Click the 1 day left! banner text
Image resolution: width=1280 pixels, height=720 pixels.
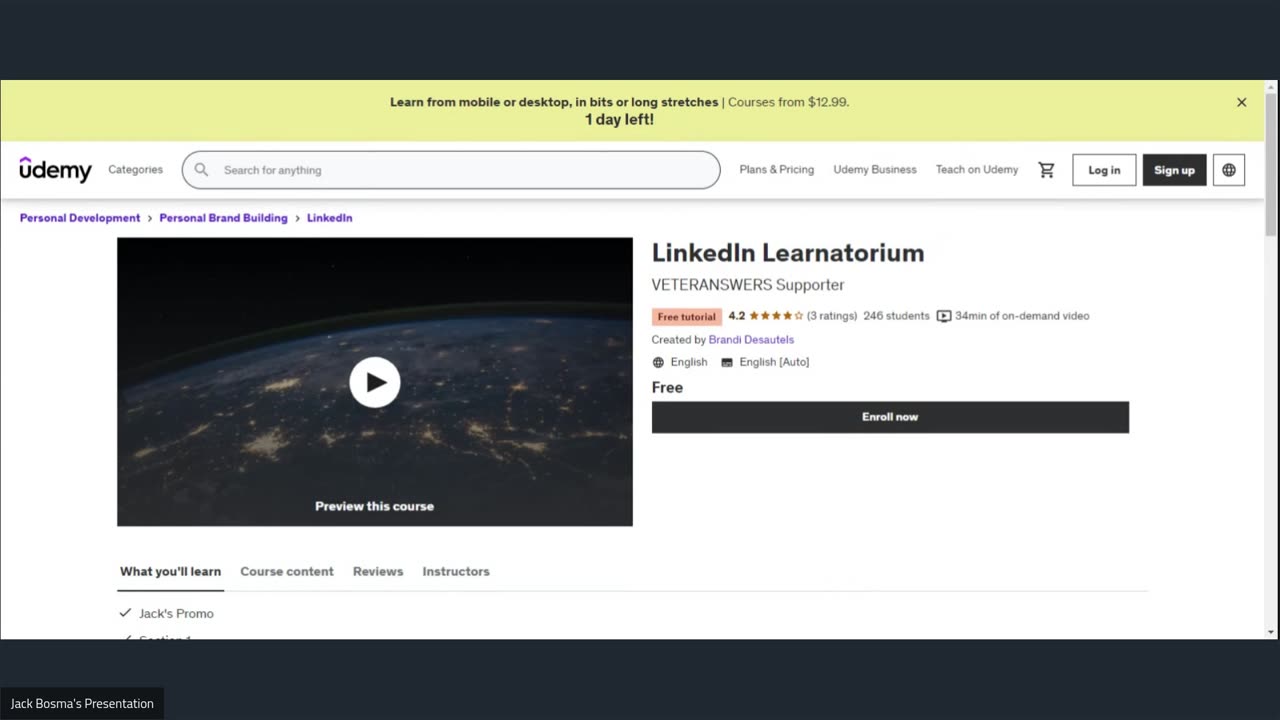(x=619, y=120)
